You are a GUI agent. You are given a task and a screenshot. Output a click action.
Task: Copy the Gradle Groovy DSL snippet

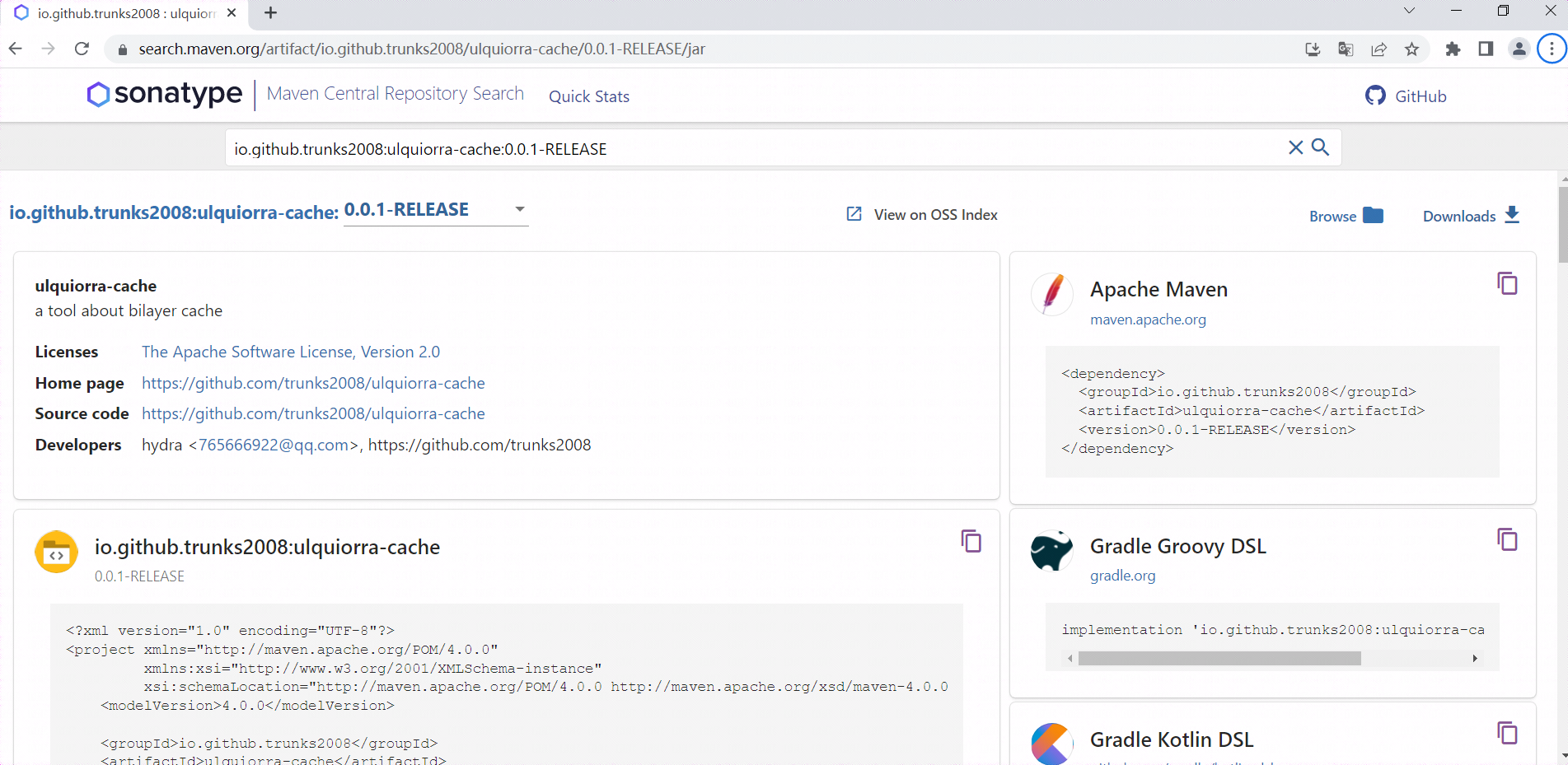pos(1507,540)
